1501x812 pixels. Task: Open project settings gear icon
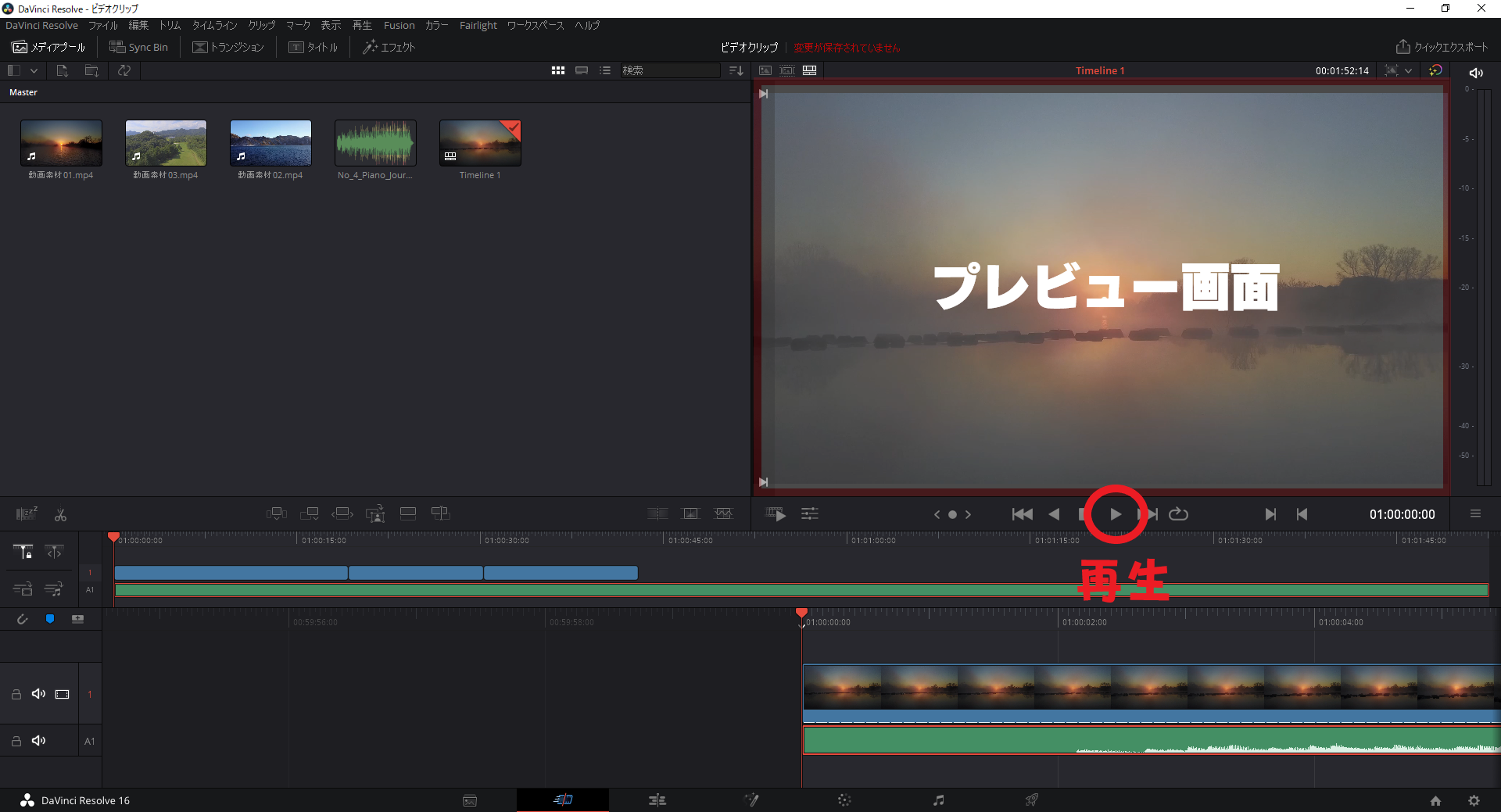(1474, 800)
